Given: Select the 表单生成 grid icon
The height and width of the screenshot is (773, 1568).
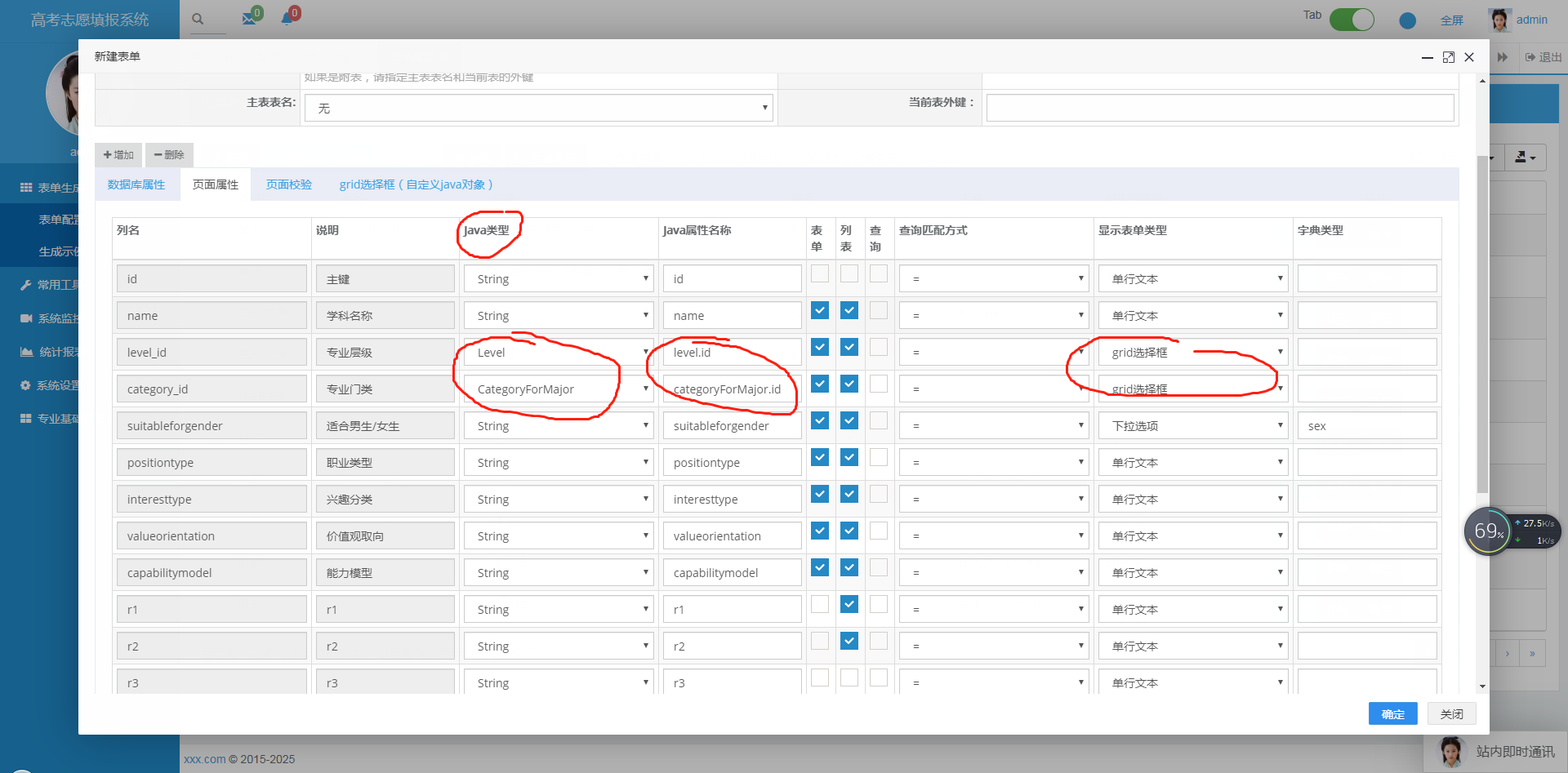Looking at the screenshot, I should tap(25, 185).
